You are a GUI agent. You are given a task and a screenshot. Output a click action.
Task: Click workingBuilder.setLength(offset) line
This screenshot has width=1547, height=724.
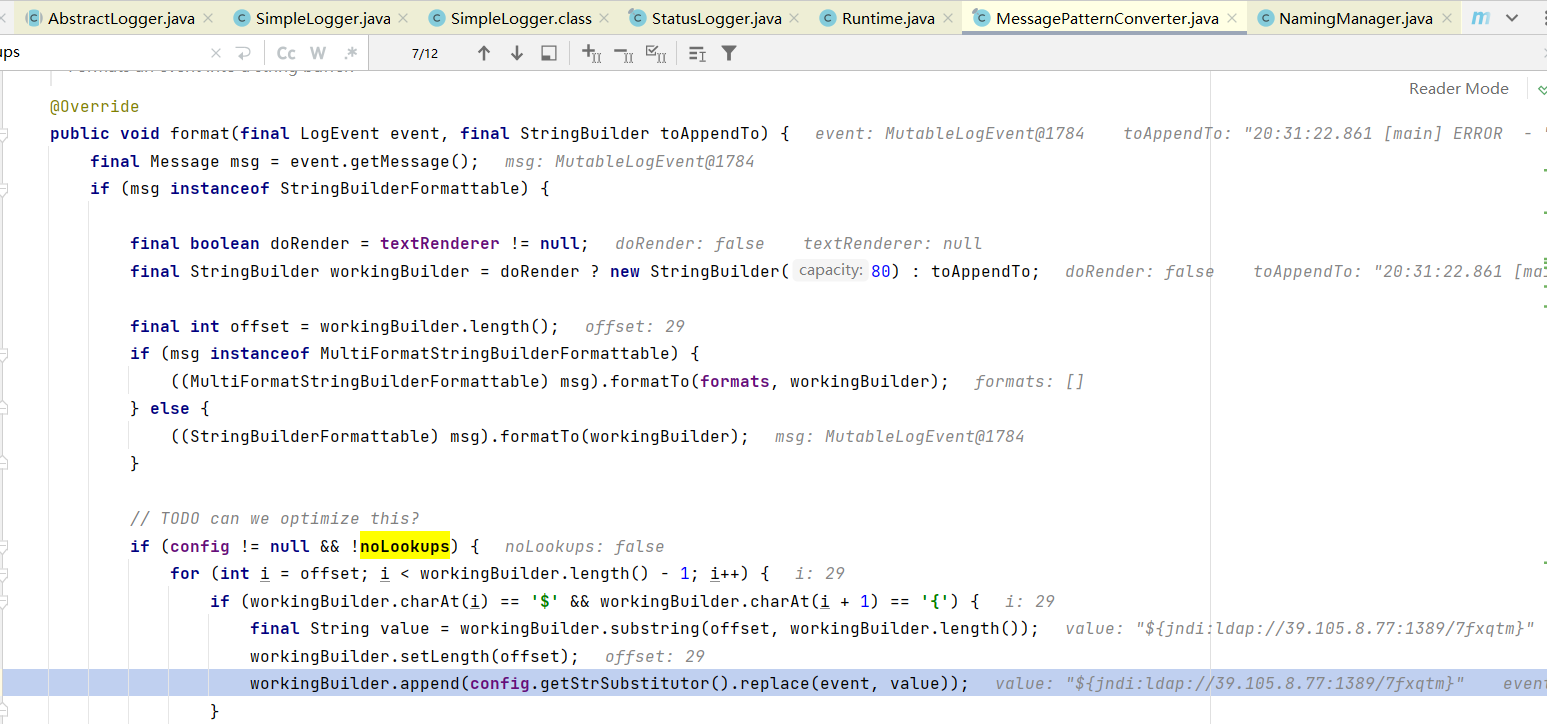(415, 656)
